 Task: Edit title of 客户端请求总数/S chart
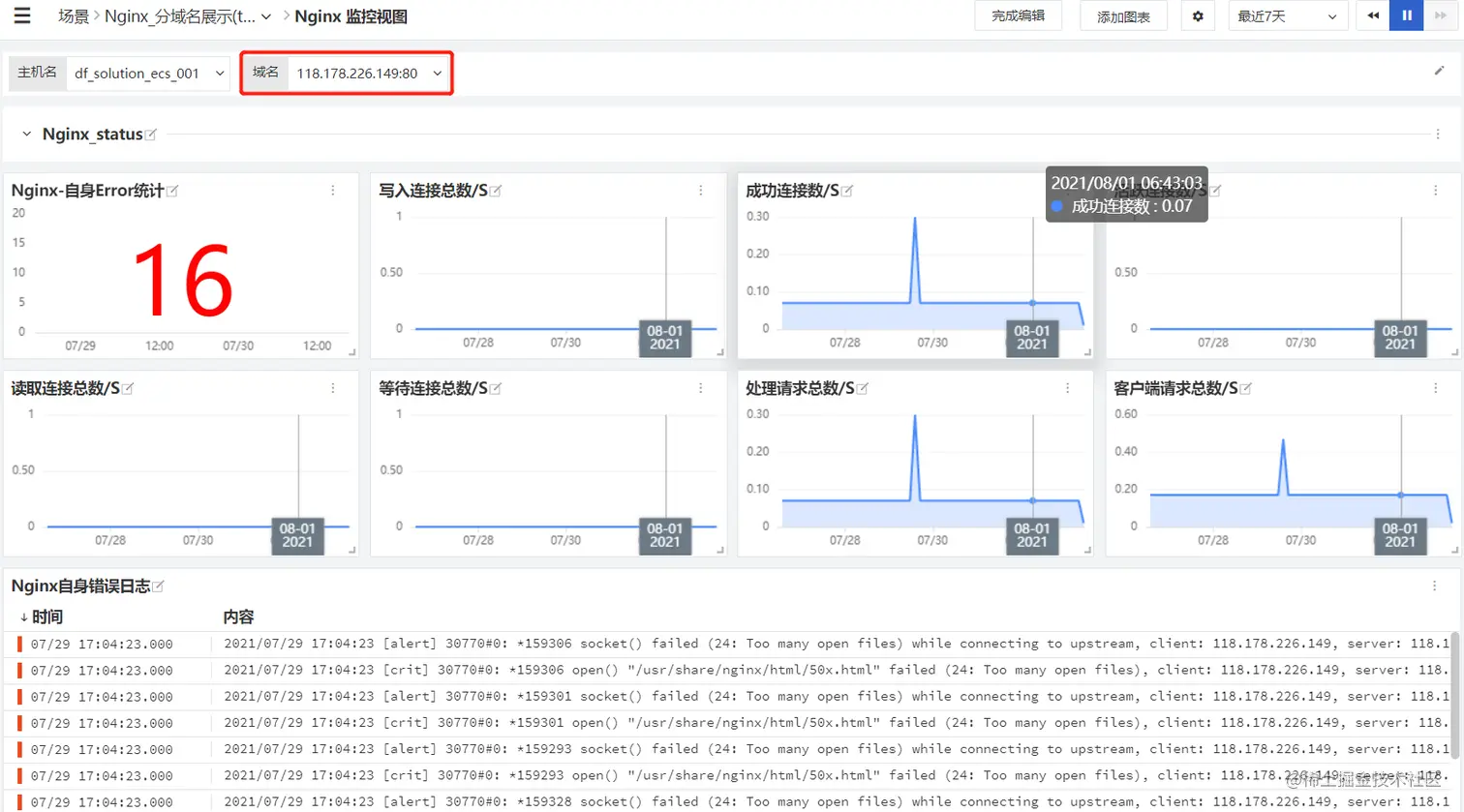pos(1246,388)
